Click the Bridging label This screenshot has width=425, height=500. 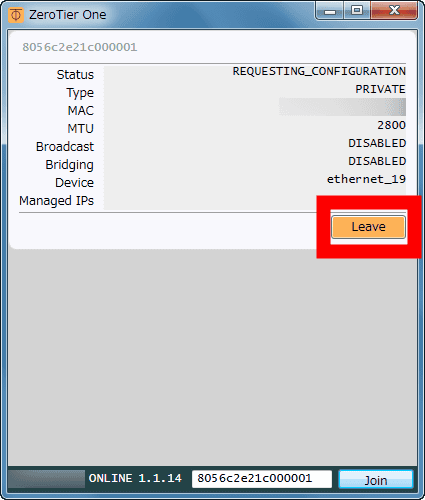69,165
